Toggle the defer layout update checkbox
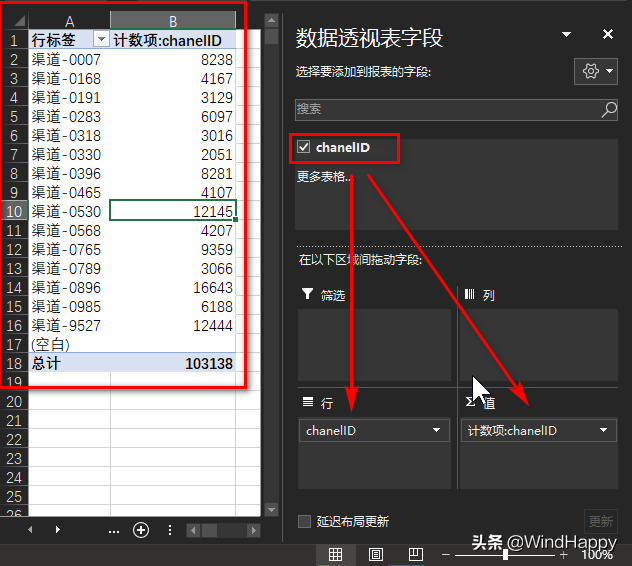This screenshot has width=632, height=566. 304,521
